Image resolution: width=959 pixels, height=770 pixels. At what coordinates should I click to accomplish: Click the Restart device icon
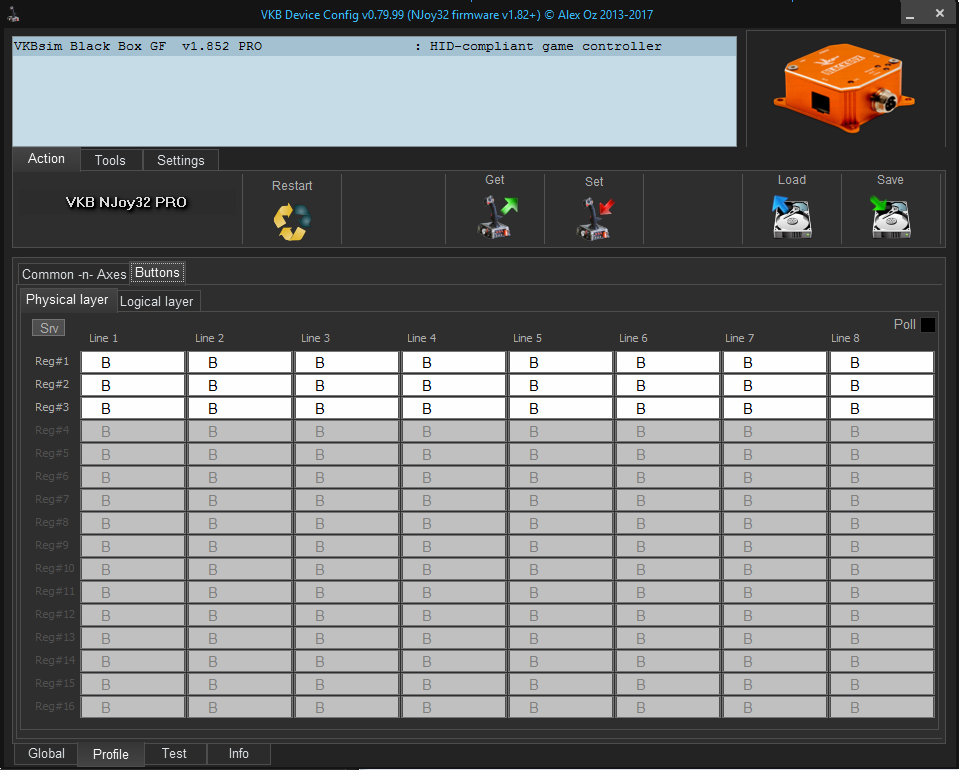[292, 221]
